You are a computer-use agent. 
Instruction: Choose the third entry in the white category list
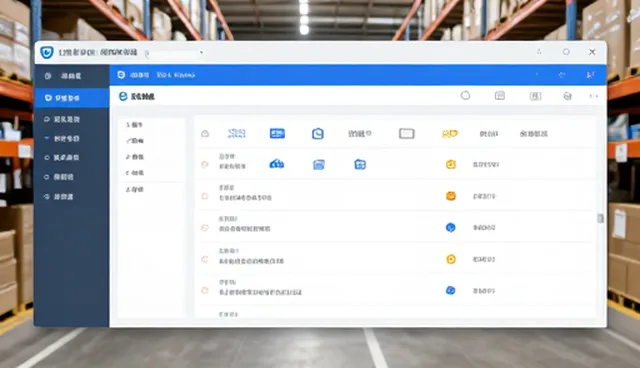coord(135,157)
